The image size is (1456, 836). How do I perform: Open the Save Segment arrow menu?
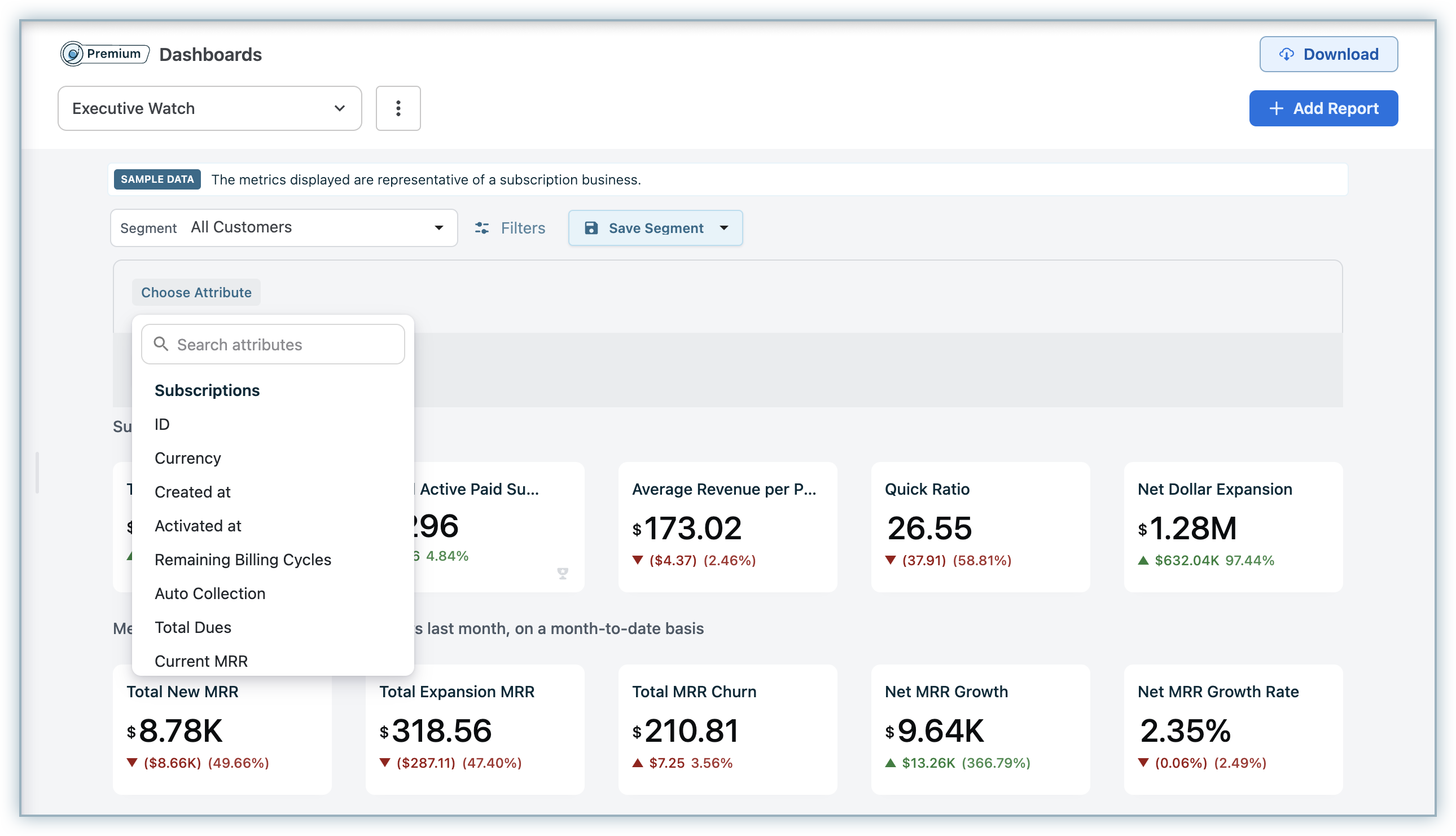click(x=723, y=228)
